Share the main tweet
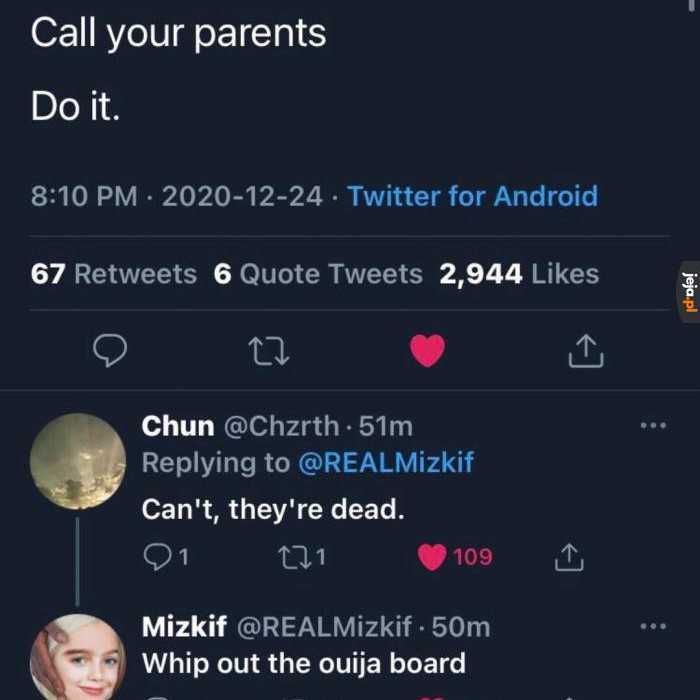 [586, 349]
